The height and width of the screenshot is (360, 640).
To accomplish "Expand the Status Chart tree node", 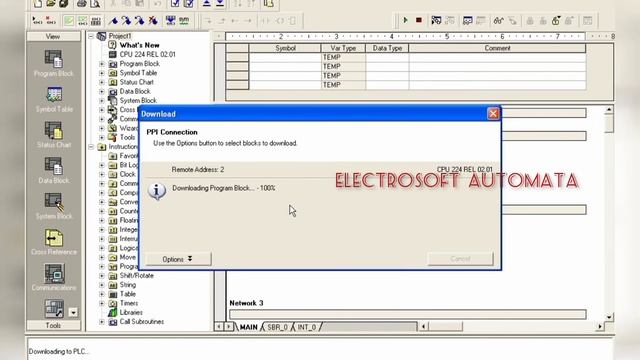I will pyautogui.click(x=102, y=82).
